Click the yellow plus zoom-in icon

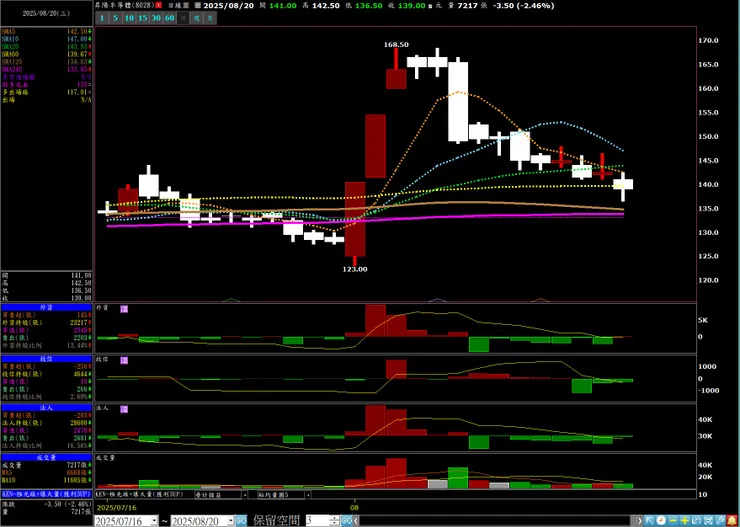(x=685, y=521)
